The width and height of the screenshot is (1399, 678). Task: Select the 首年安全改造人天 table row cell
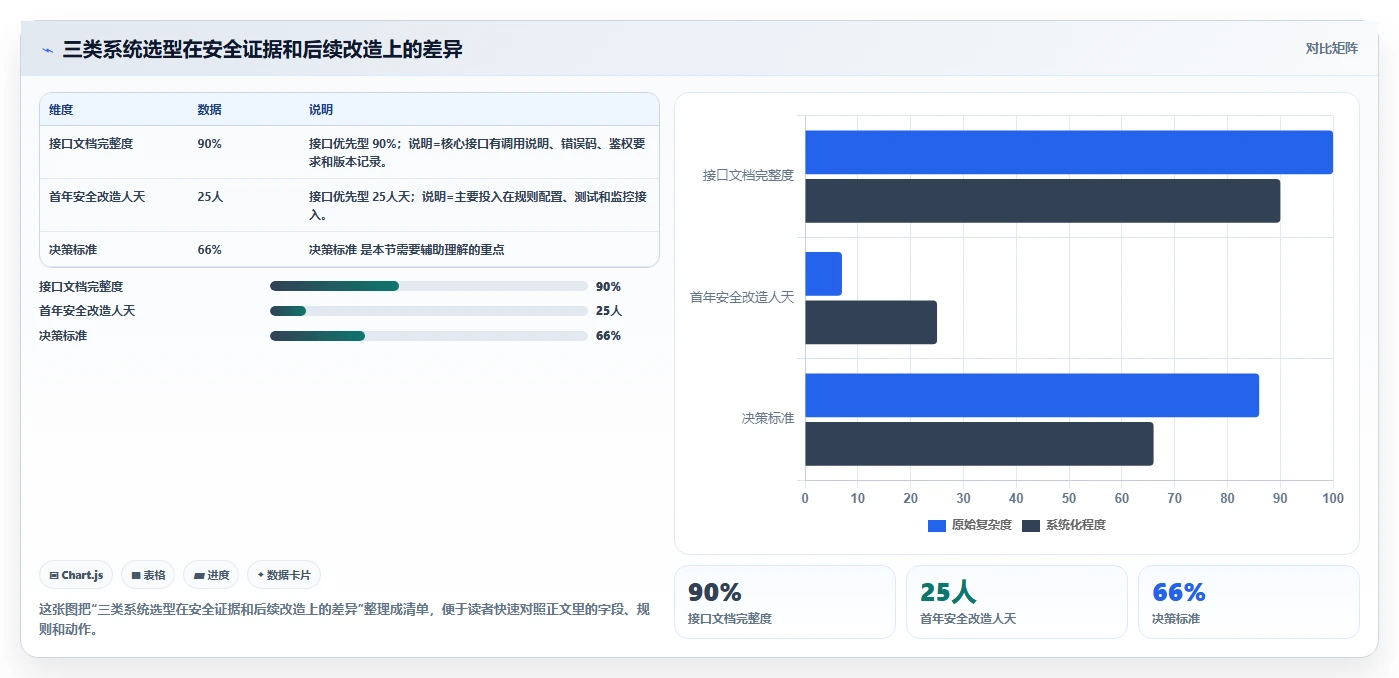coord(97,197)
